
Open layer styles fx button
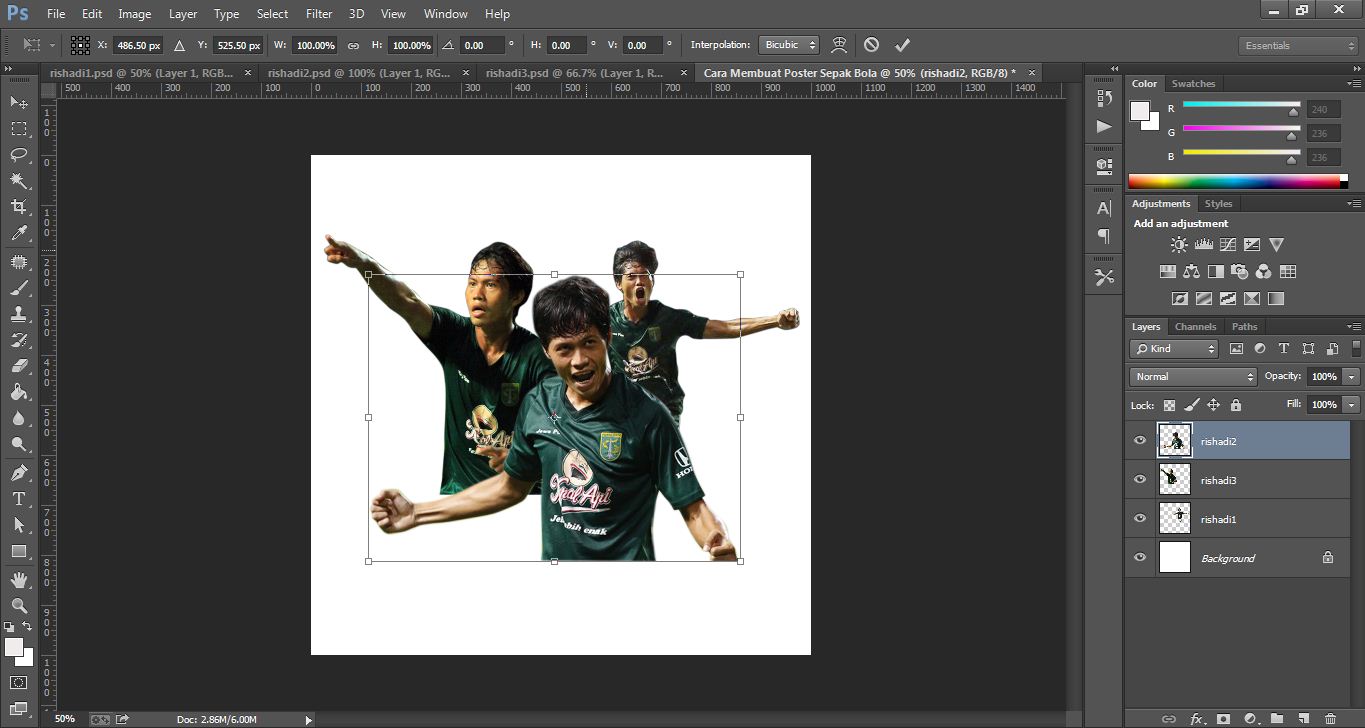1196,718
